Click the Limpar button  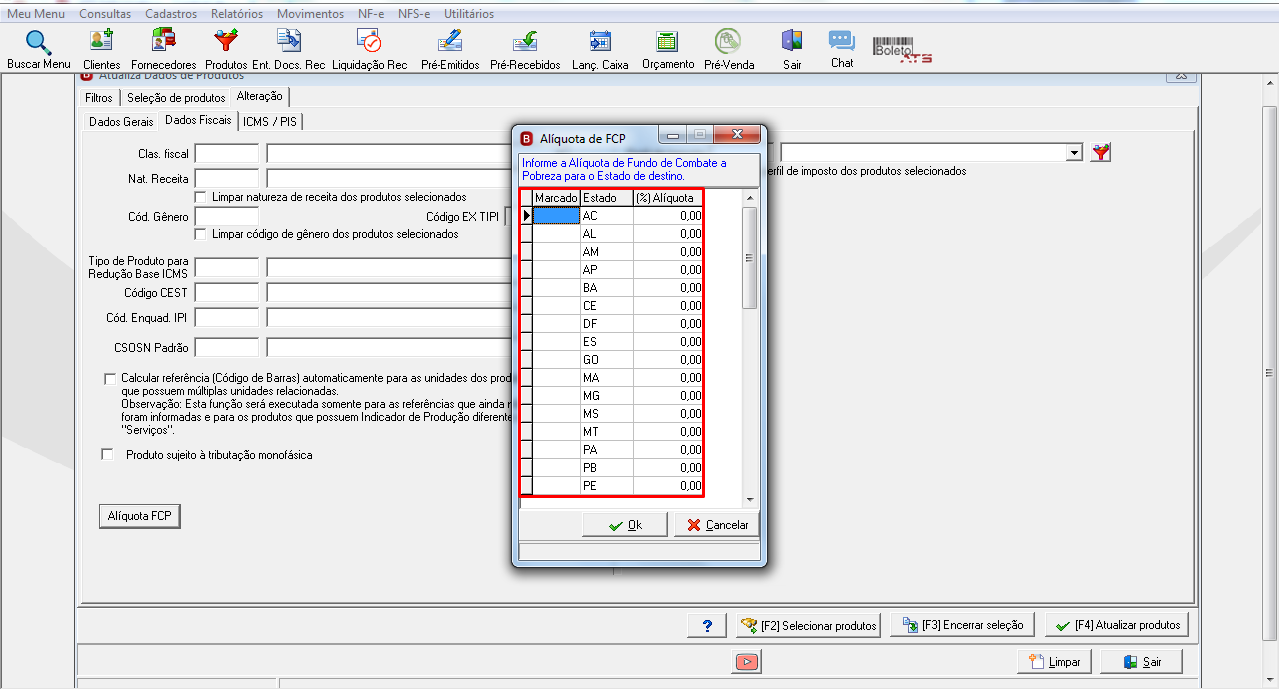(x=1054, y=662)
